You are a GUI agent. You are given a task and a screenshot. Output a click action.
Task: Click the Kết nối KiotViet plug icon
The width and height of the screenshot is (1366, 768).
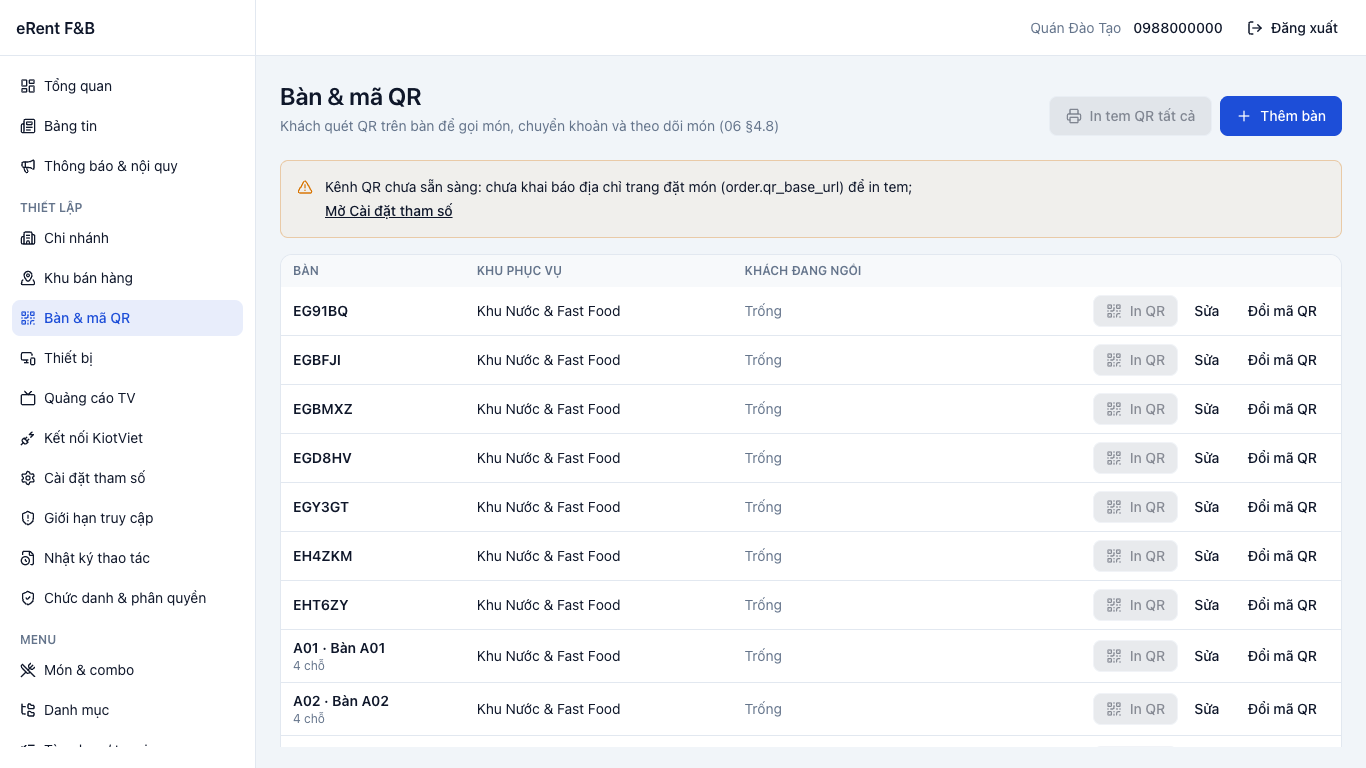coord(28,438)
